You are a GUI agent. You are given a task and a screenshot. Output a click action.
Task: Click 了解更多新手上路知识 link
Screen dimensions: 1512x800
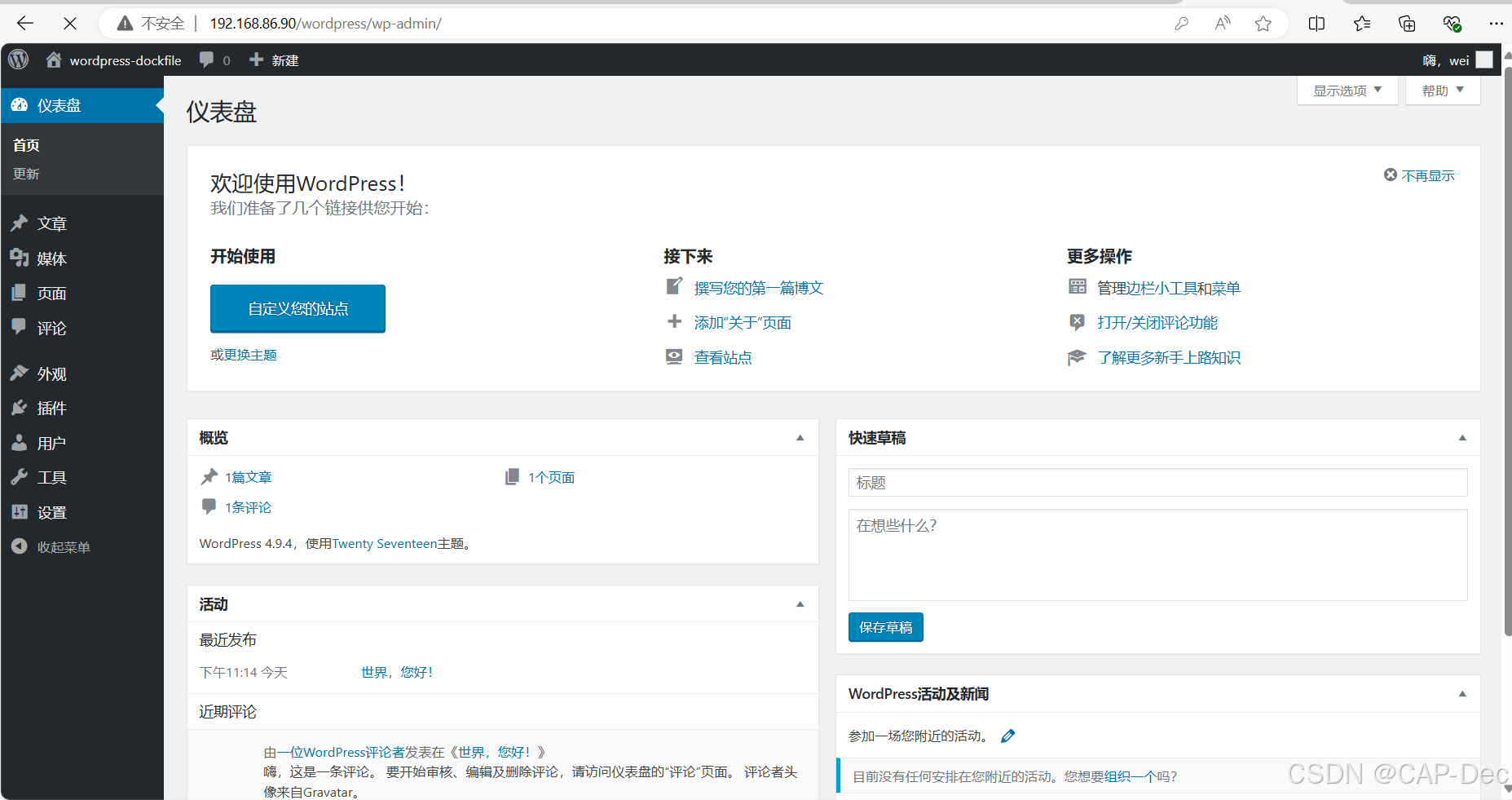[x=1169, y=357]
